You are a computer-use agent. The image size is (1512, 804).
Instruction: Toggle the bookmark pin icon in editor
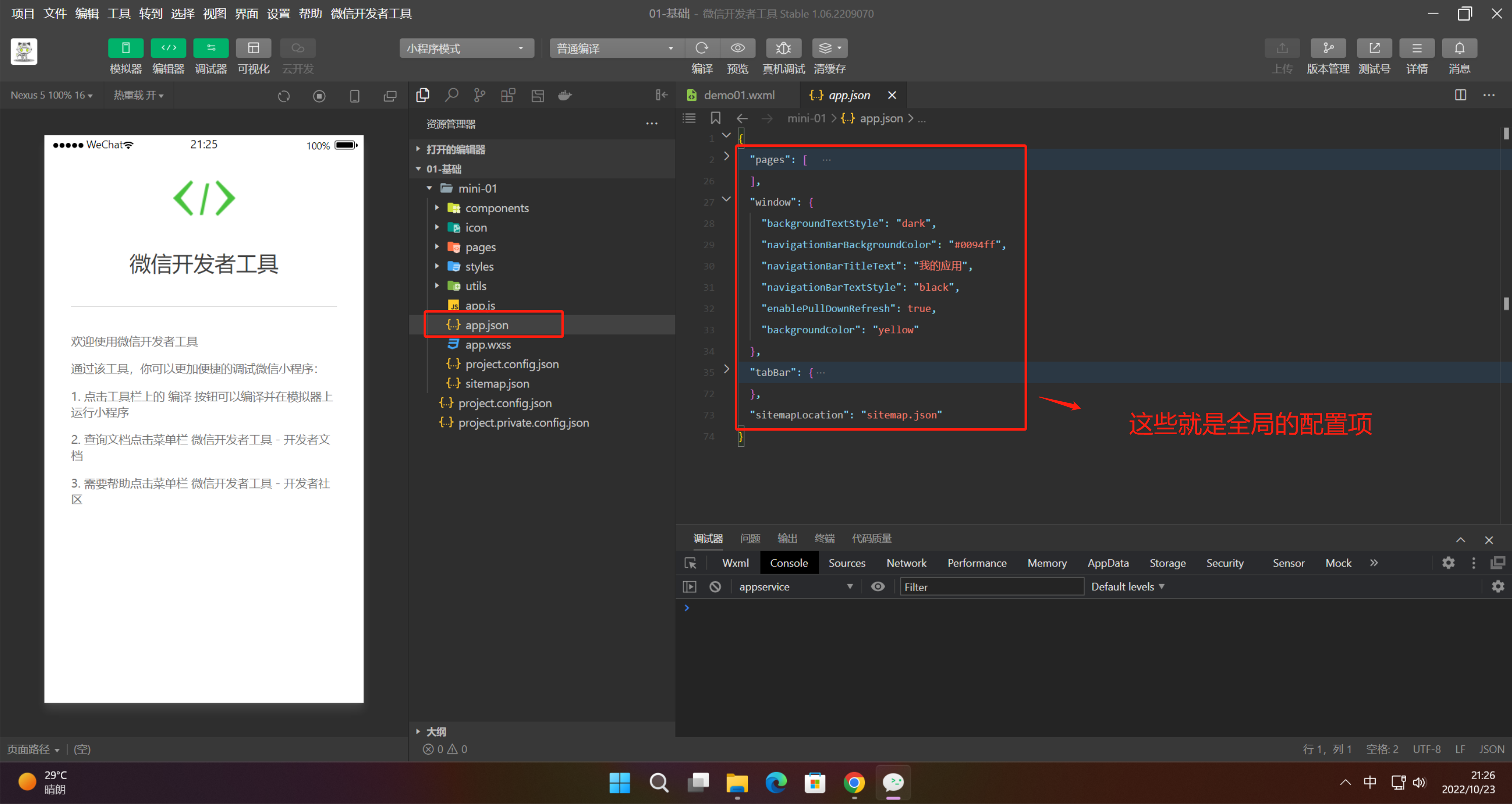click(718, 120)
